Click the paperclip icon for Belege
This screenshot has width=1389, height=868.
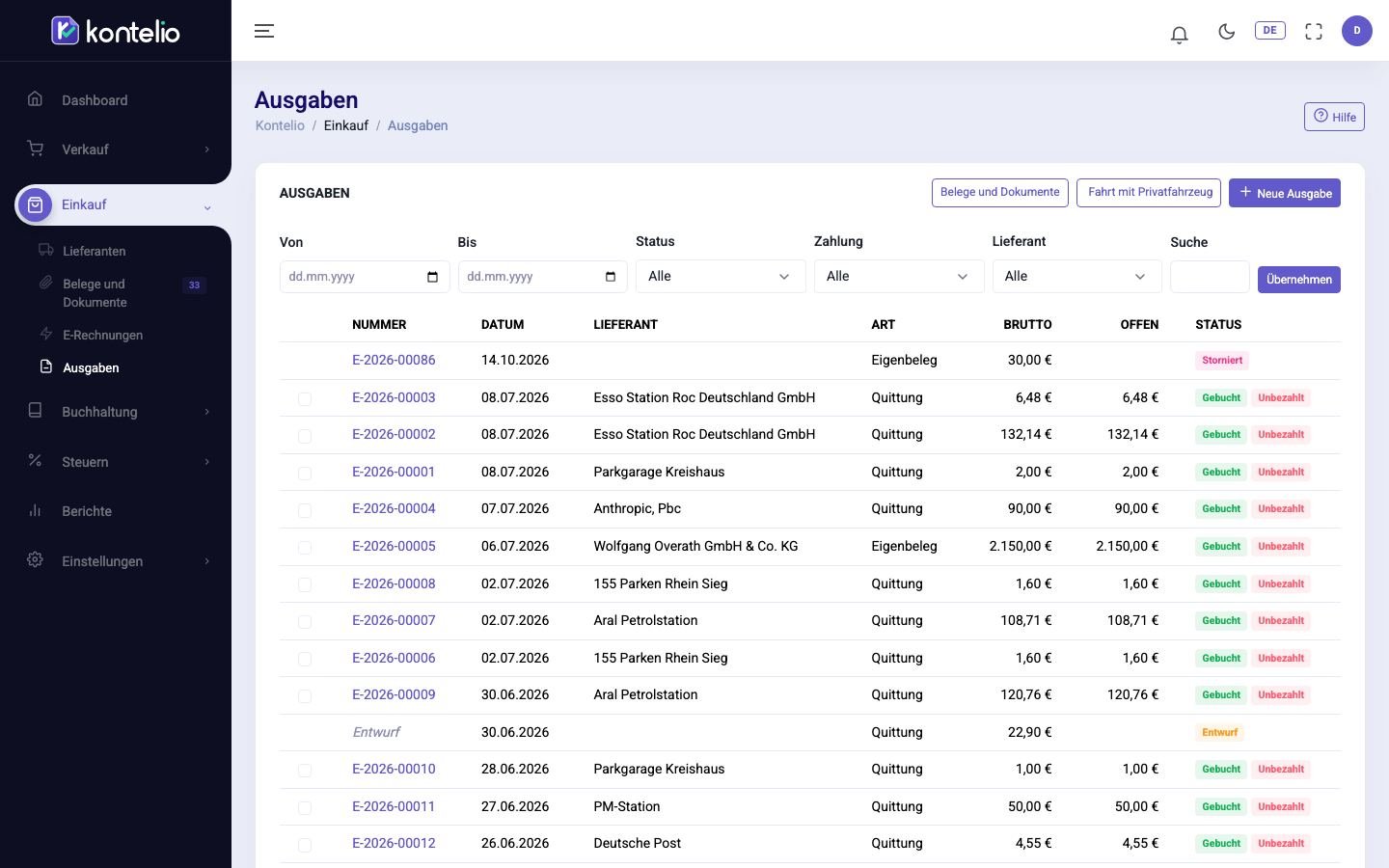pyautogui.click(x=45, y=284)
